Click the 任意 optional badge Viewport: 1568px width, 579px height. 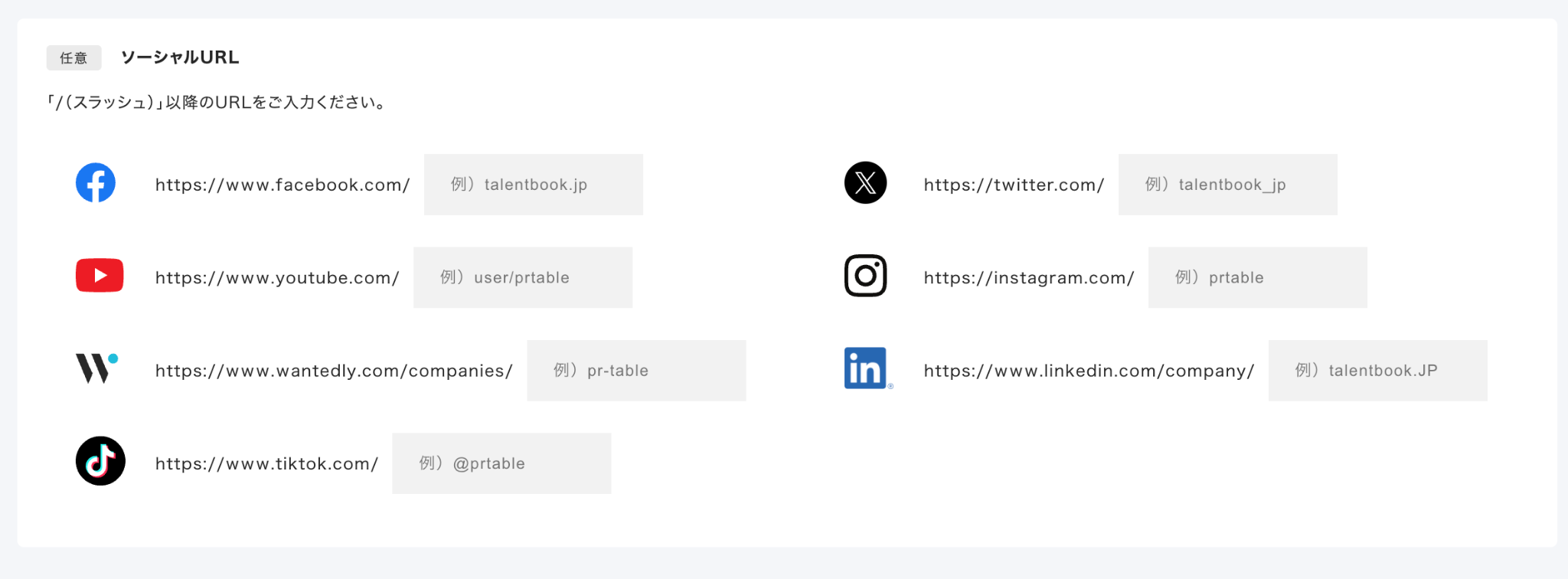[x=73, y=58]
